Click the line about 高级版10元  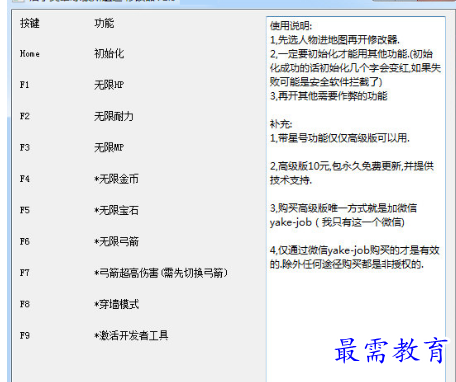click(352, 166)
